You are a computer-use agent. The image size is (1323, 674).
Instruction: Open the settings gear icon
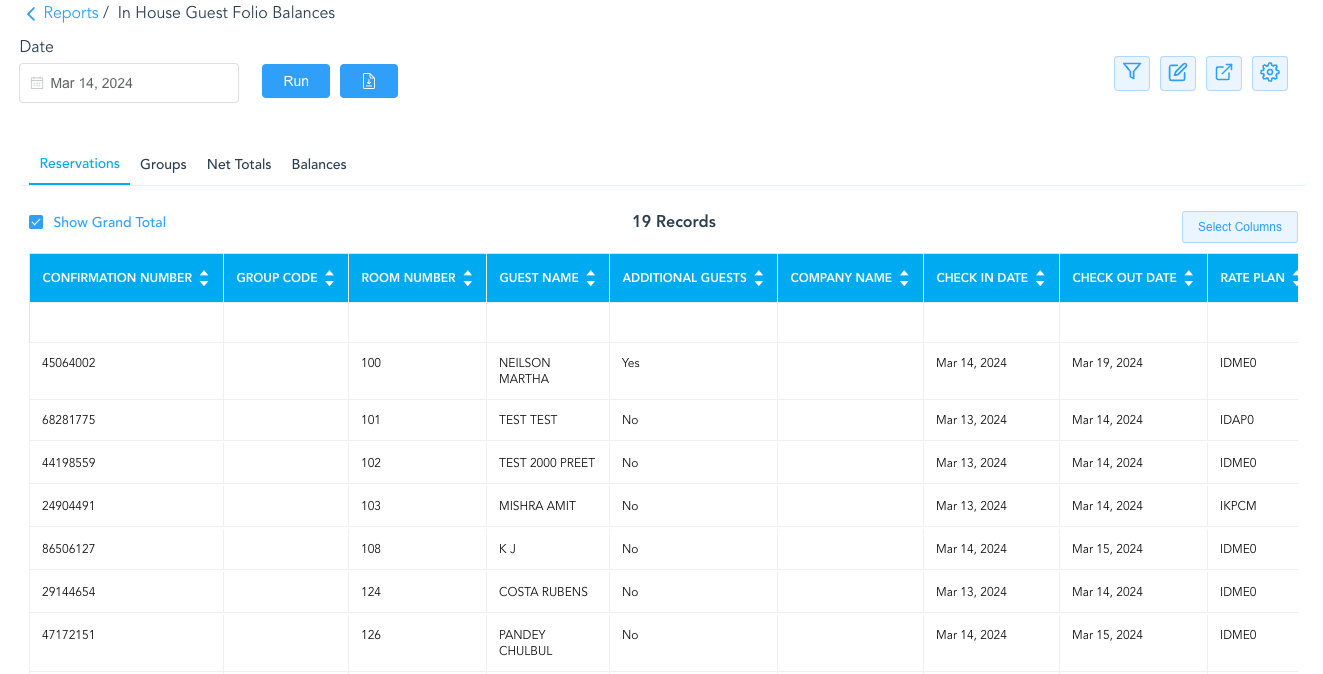[1270, 73]
